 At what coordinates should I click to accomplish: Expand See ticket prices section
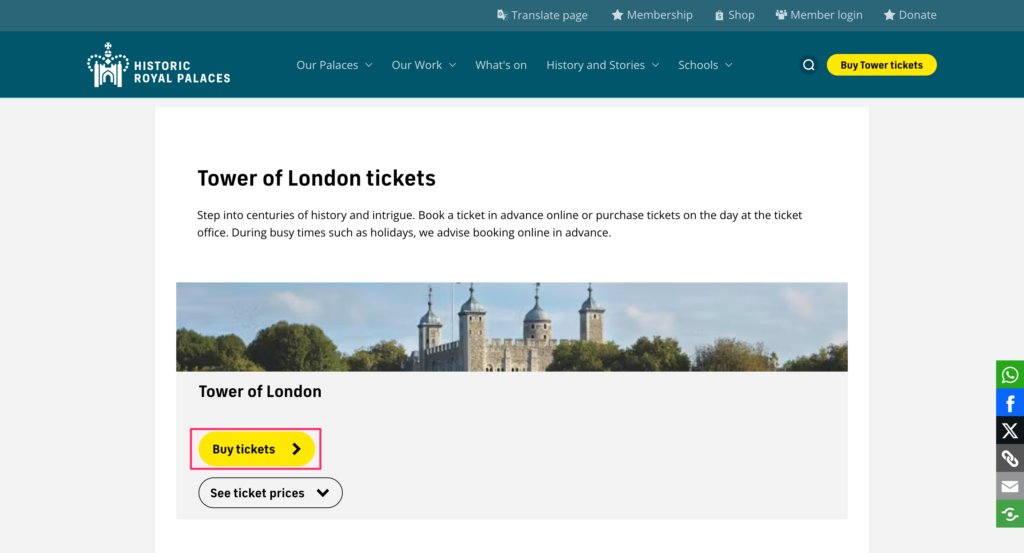(x=270, y=493)
